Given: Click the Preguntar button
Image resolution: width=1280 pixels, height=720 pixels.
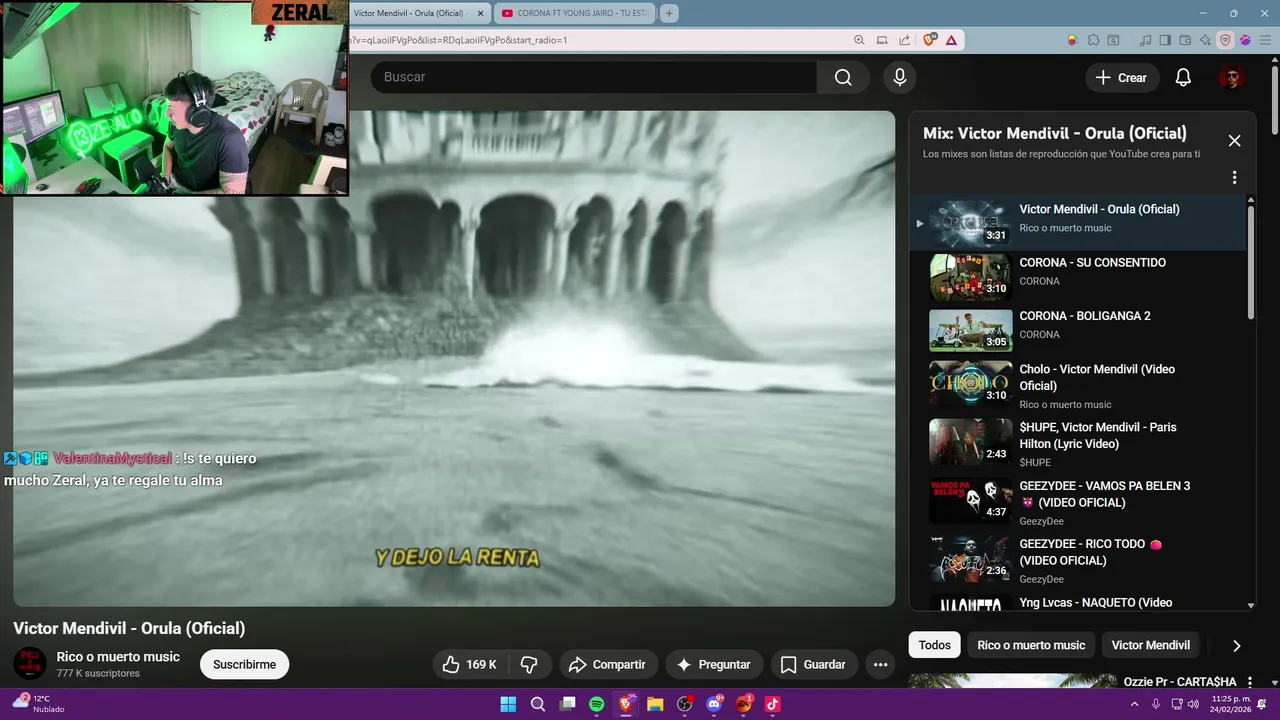Looking at the screenshot, I should pos(713,664).
